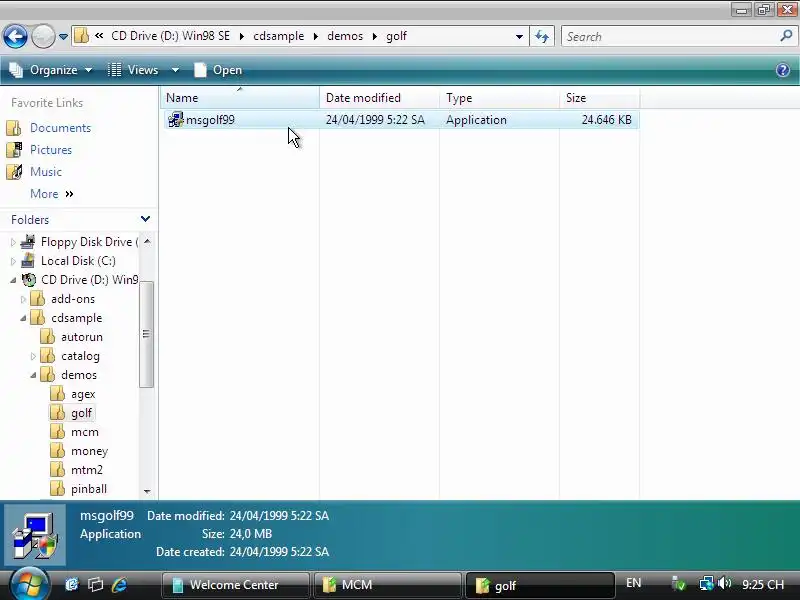Collapse the CD Drive (D:) tree node
The width and height of the screenshot is (800, 600).
click(13, 280)
